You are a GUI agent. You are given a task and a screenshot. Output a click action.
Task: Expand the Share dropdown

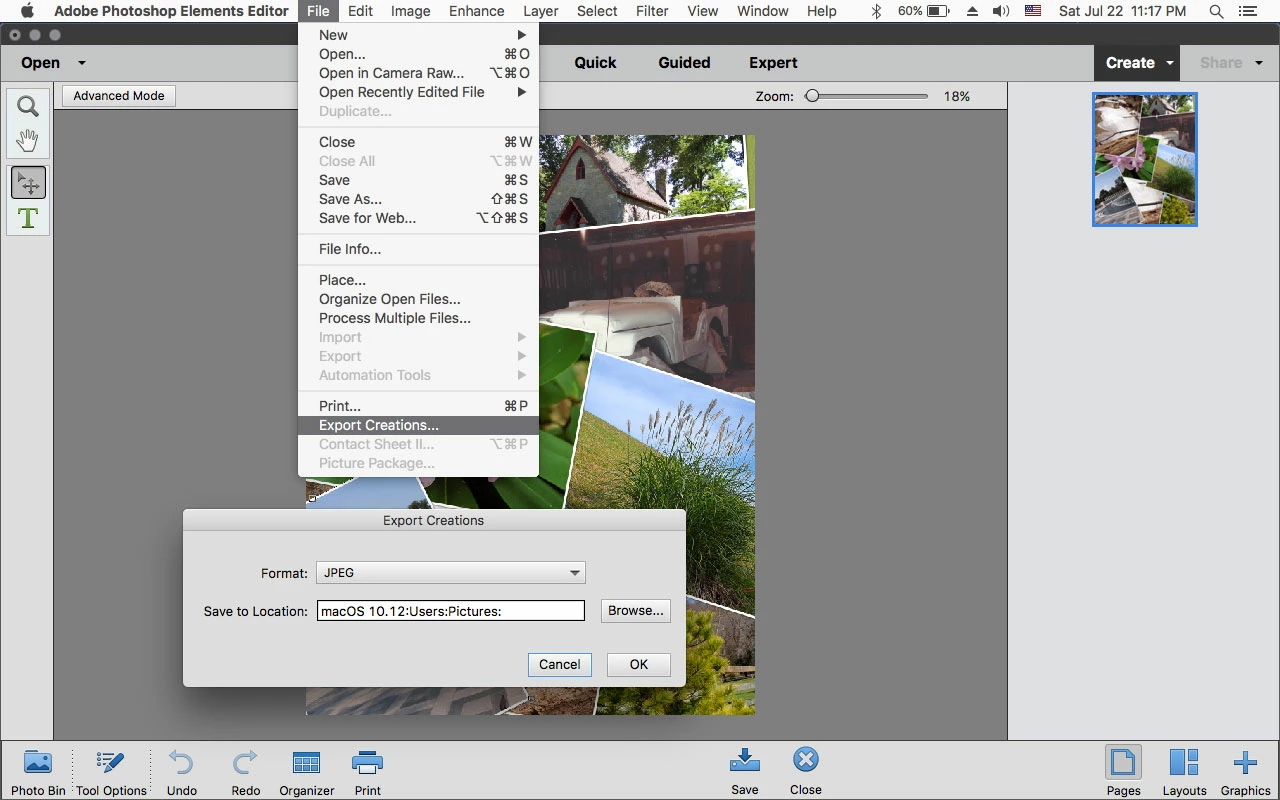[x=1259, y=63]
